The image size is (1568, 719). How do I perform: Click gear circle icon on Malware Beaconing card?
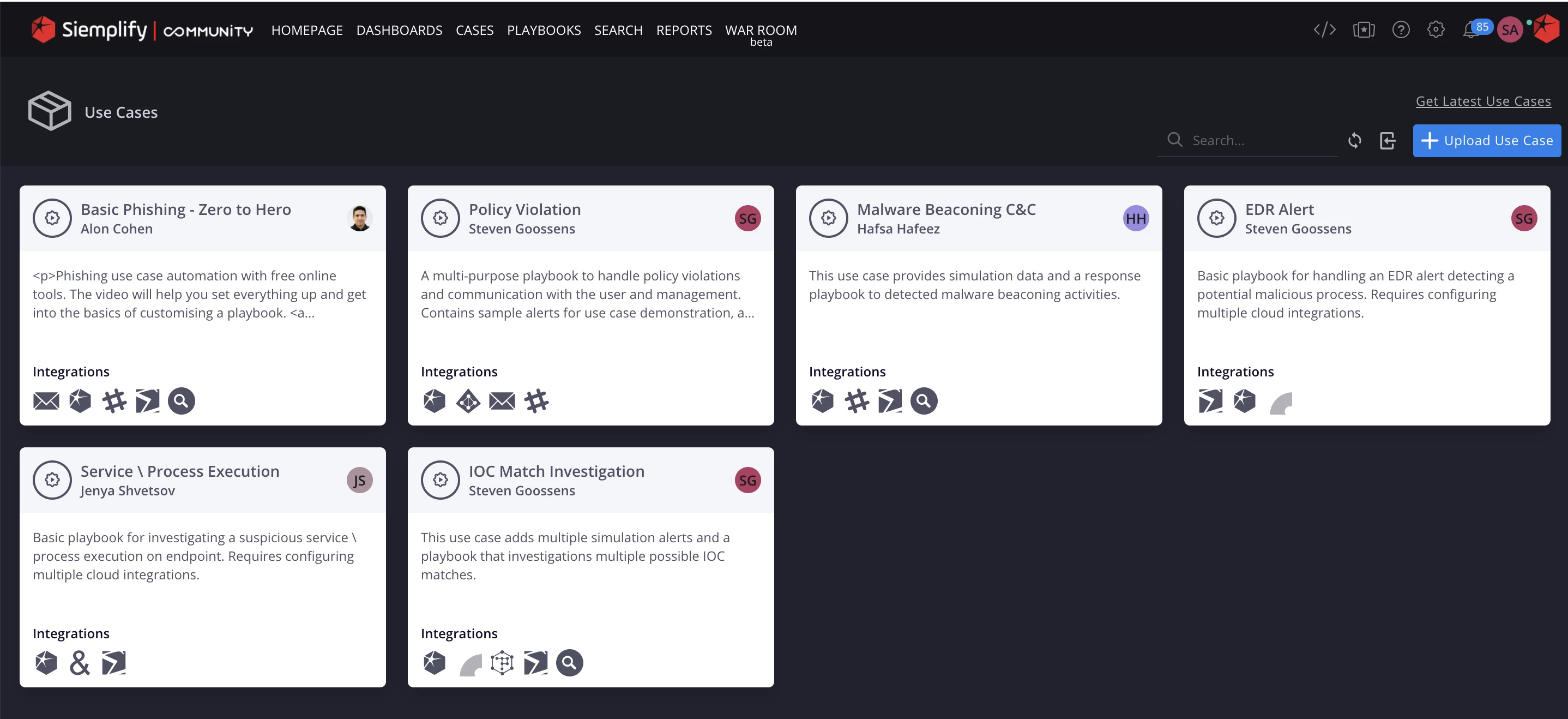tap(829, 218)
